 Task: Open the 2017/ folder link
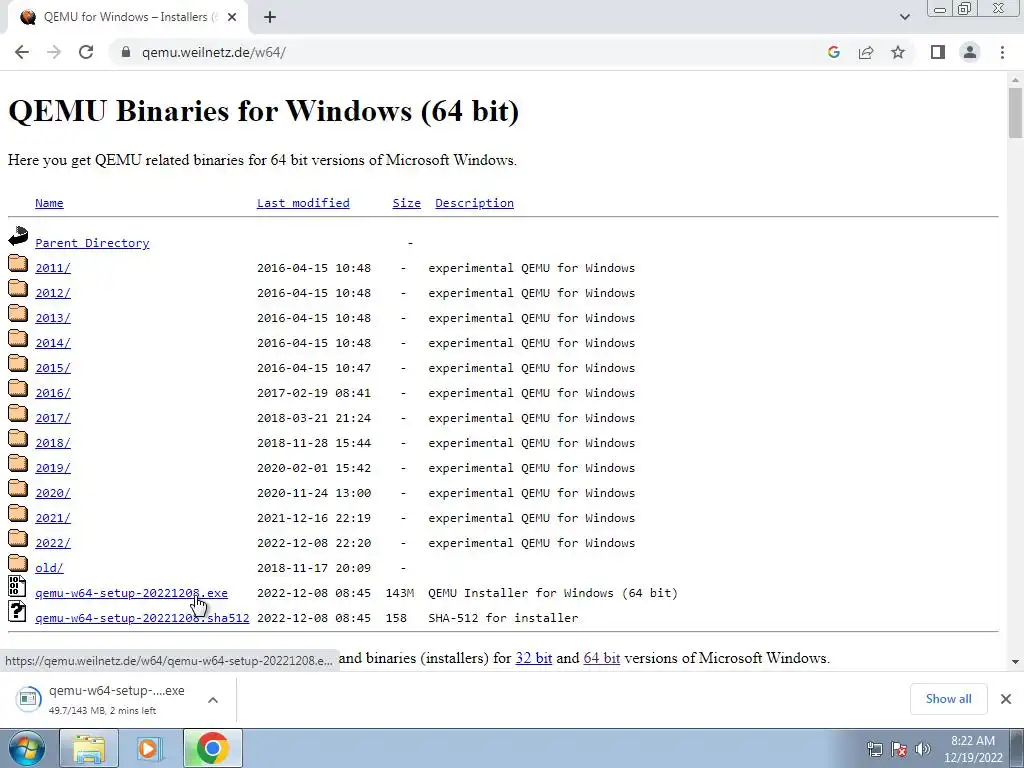click(53, 418)
